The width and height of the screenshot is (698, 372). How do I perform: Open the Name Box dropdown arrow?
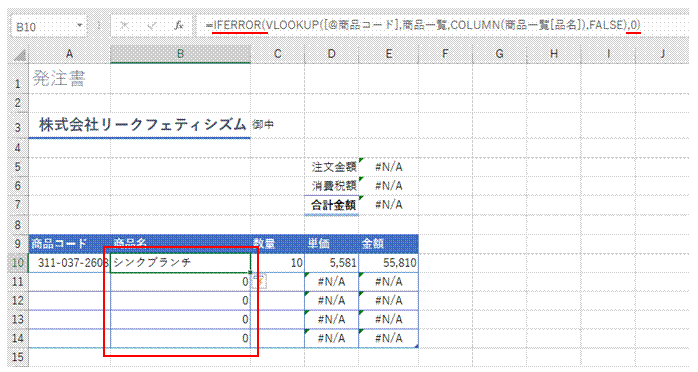[x=80, y=25]
